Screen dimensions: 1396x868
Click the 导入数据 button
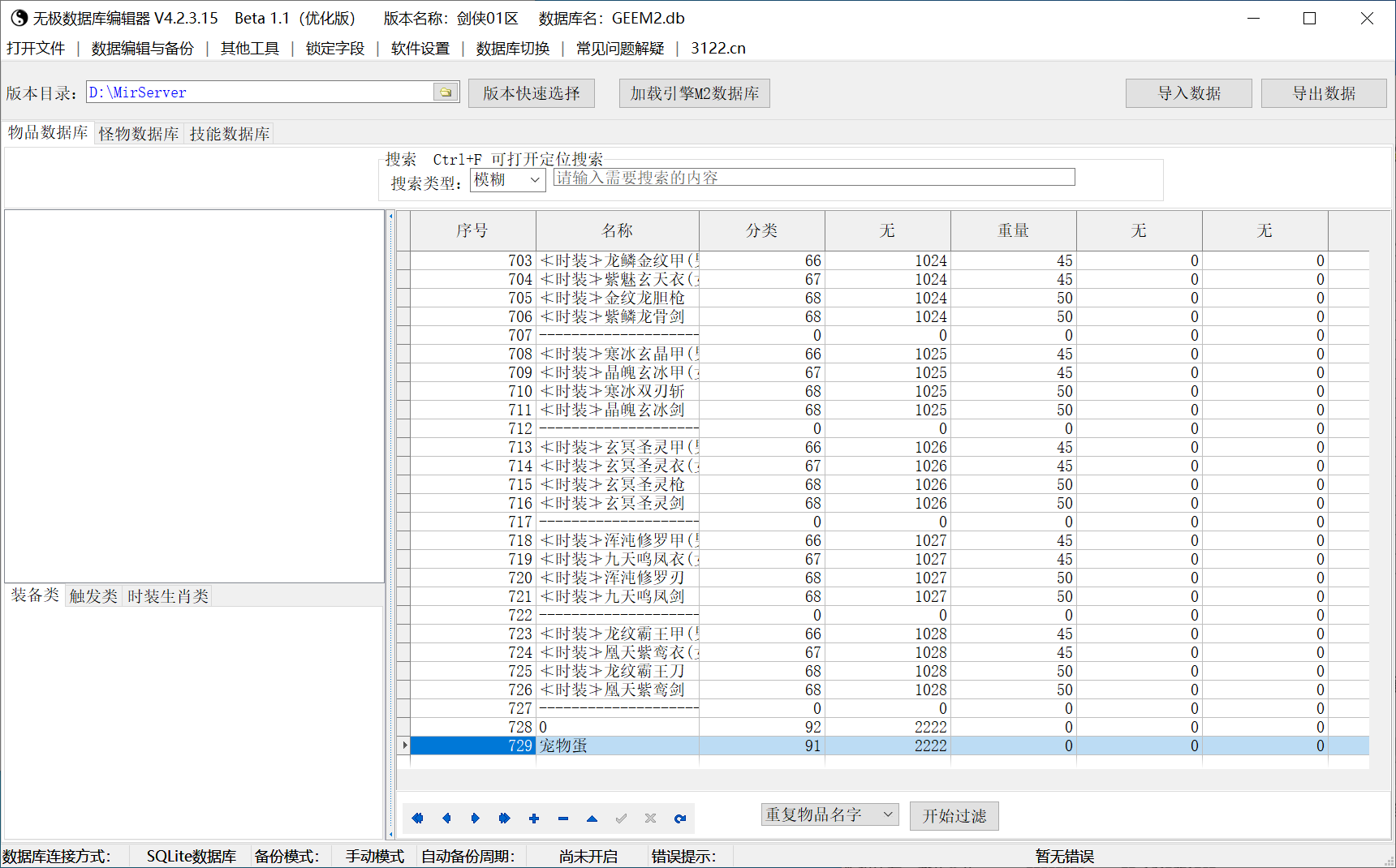[1189, 93]
